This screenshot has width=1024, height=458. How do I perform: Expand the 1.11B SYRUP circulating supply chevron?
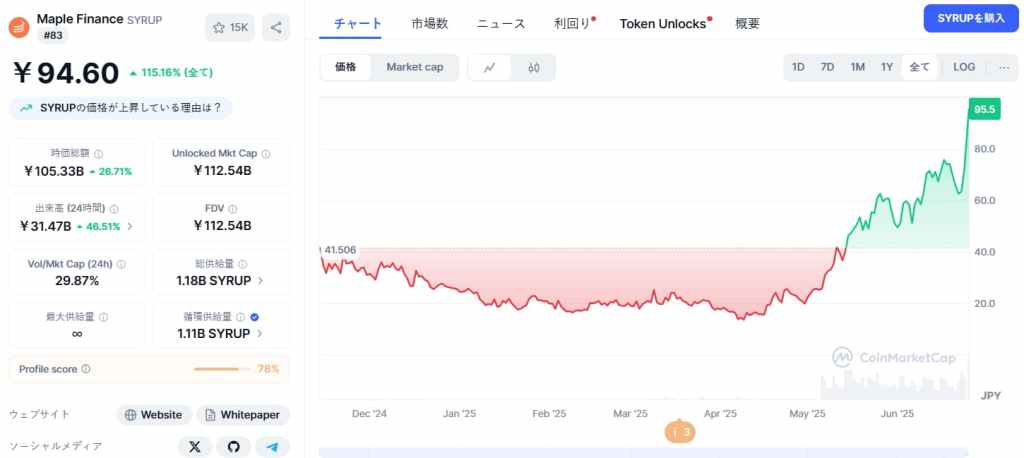tap(261, 334)
